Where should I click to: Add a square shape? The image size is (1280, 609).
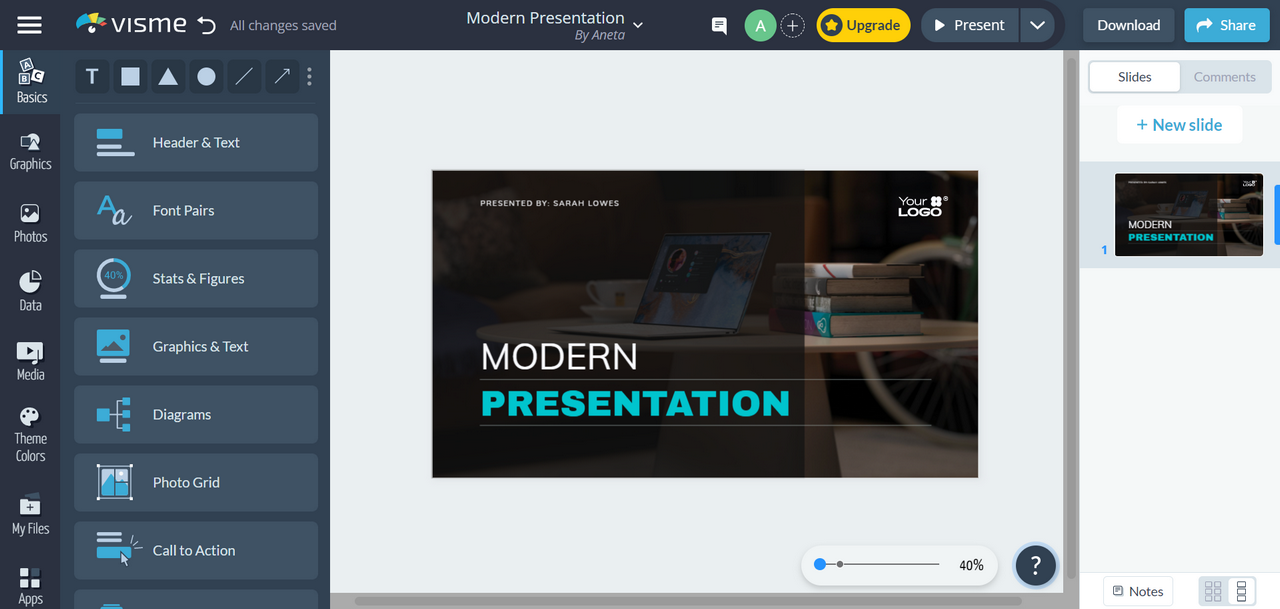[130, 76]
